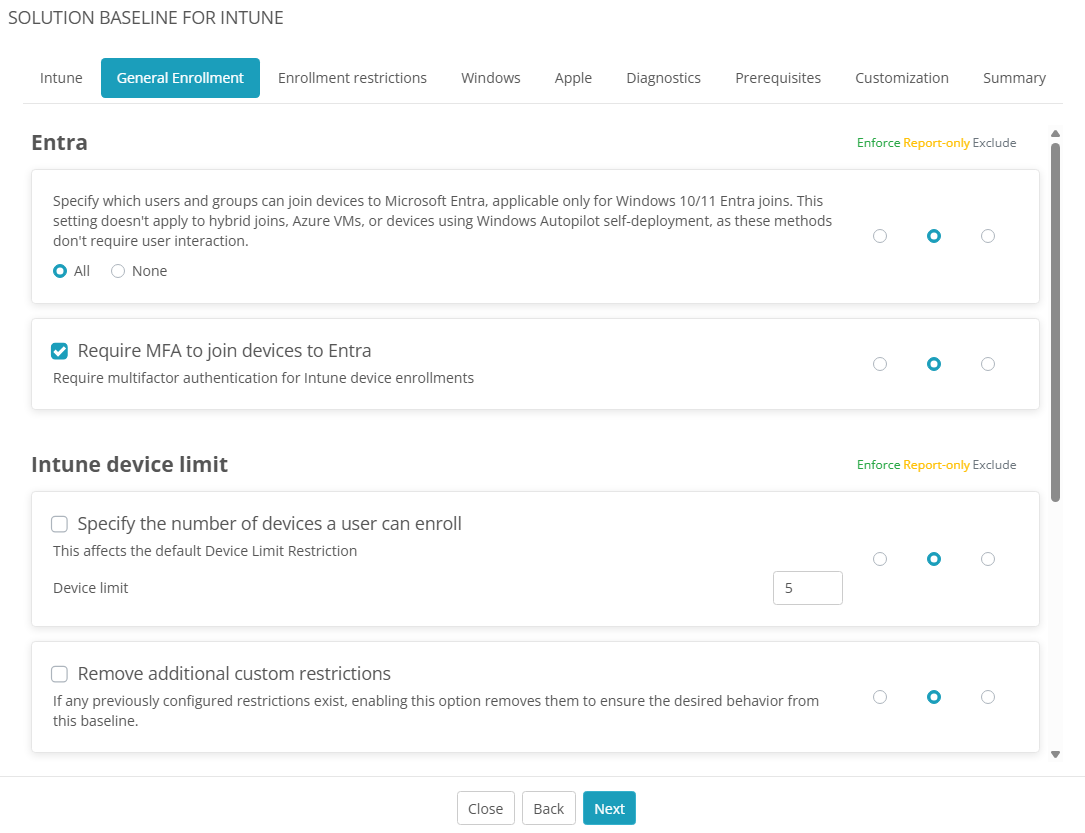Uncheck Require MFA to join devices to Entra
The width and height of the screenshot is (1085, 833).
[x=60, y=351]
